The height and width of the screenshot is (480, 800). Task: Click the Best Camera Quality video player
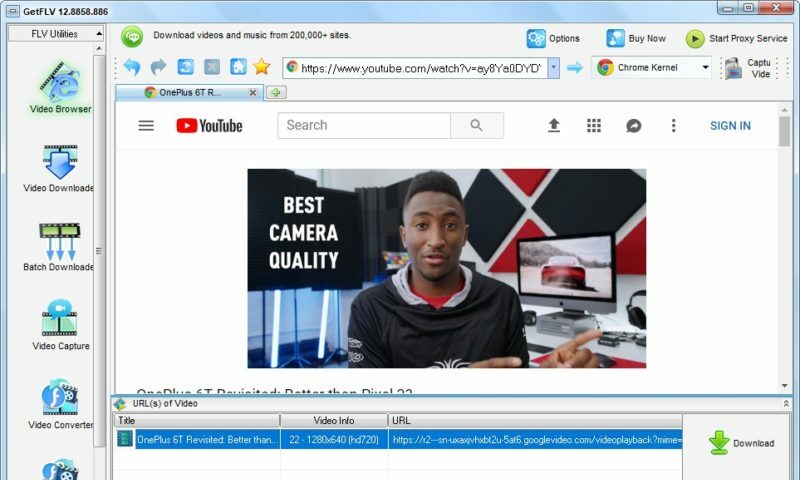(x=446, y=268)
